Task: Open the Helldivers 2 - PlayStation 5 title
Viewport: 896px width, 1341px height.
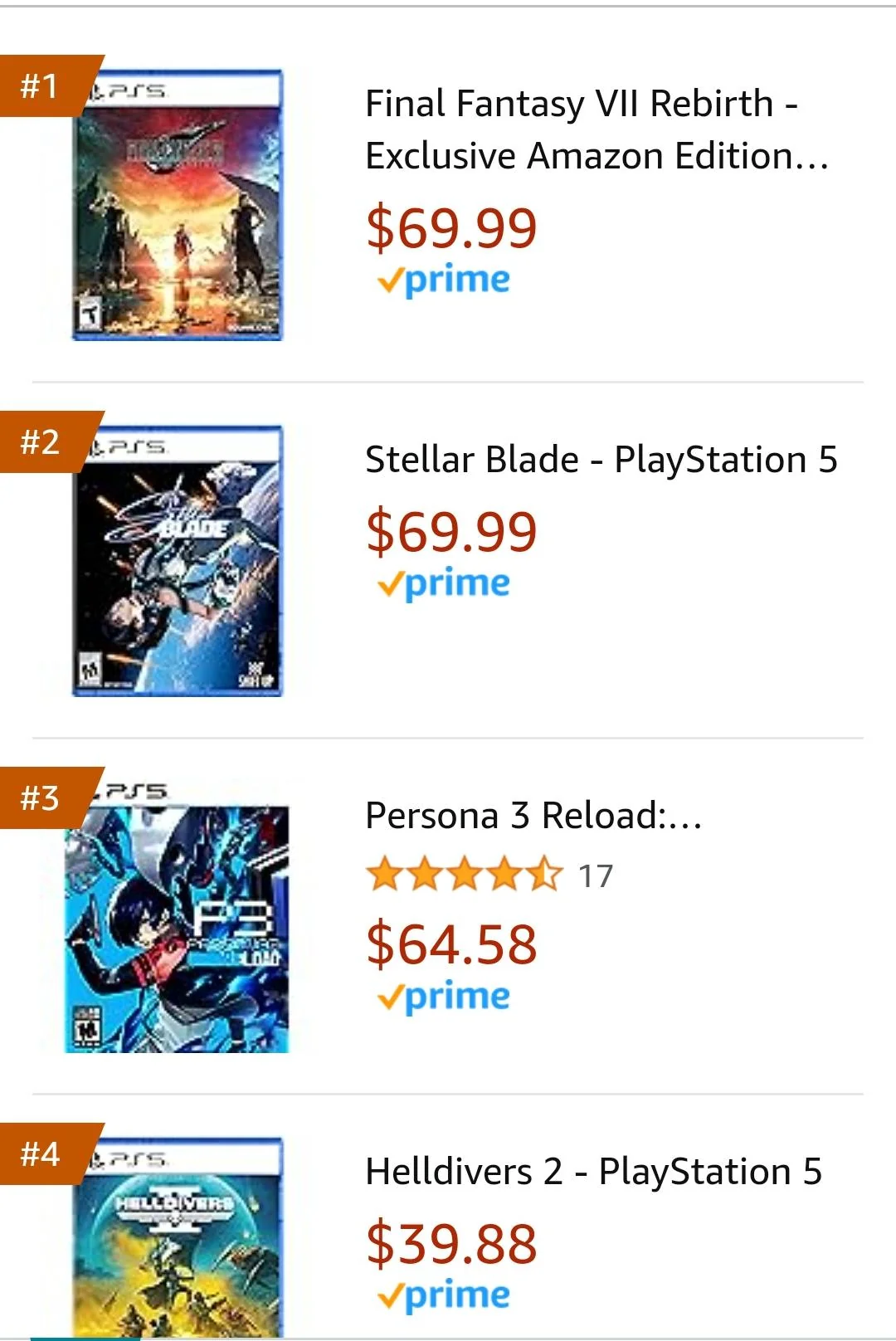Action: (x=594, y=1172)
